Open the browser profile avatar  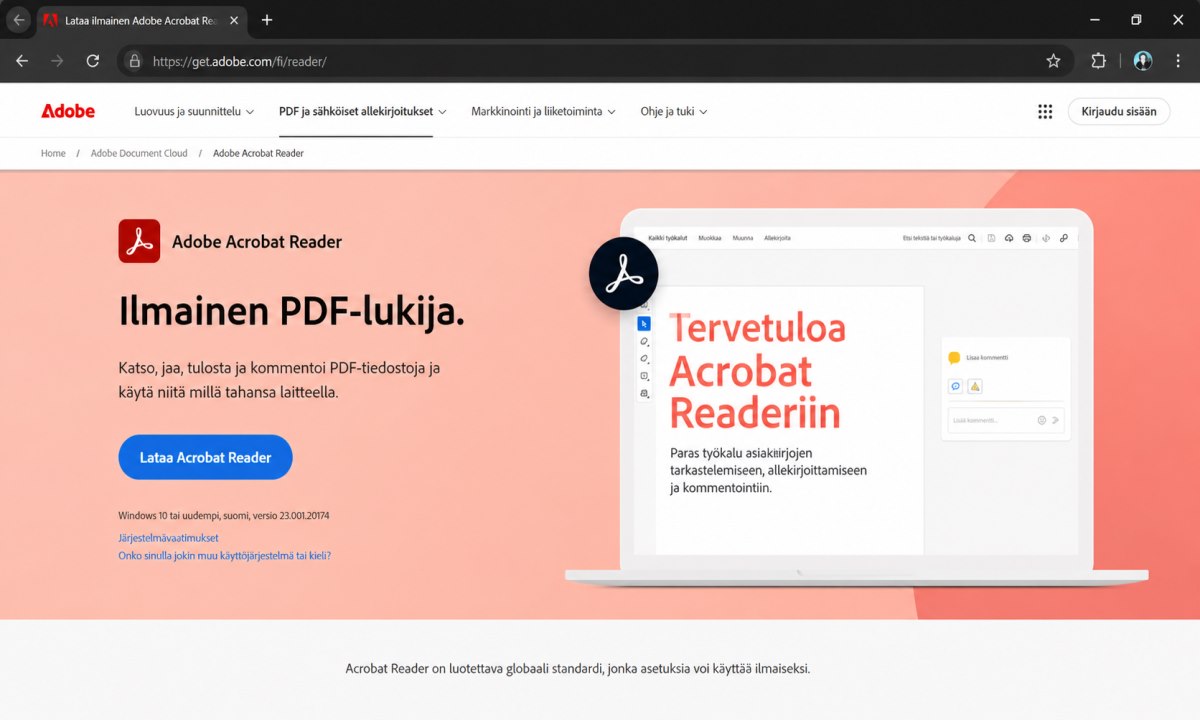[x=1143, y=61]
